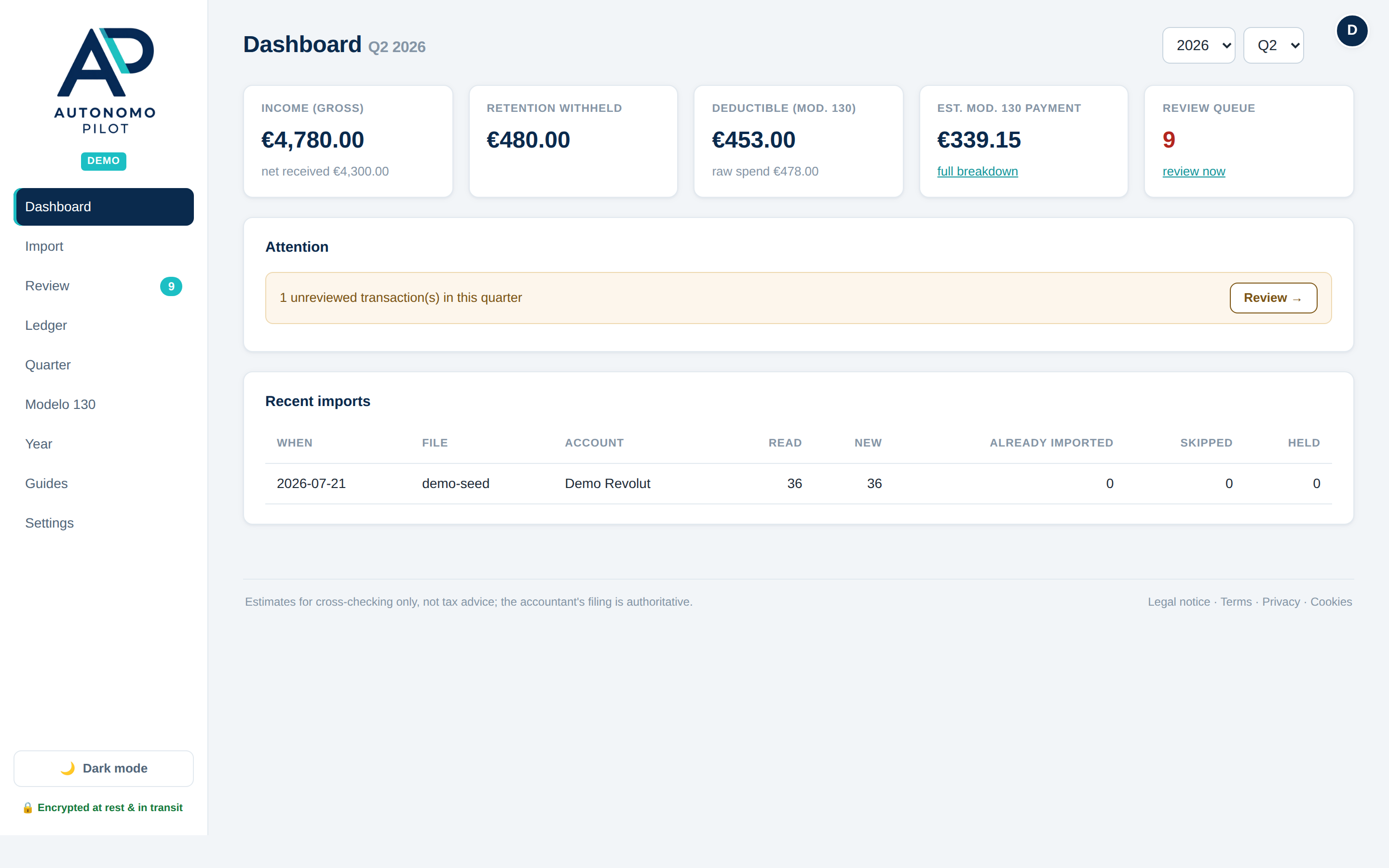Click the Demo Revolut account cell

[x=608, y=484]
